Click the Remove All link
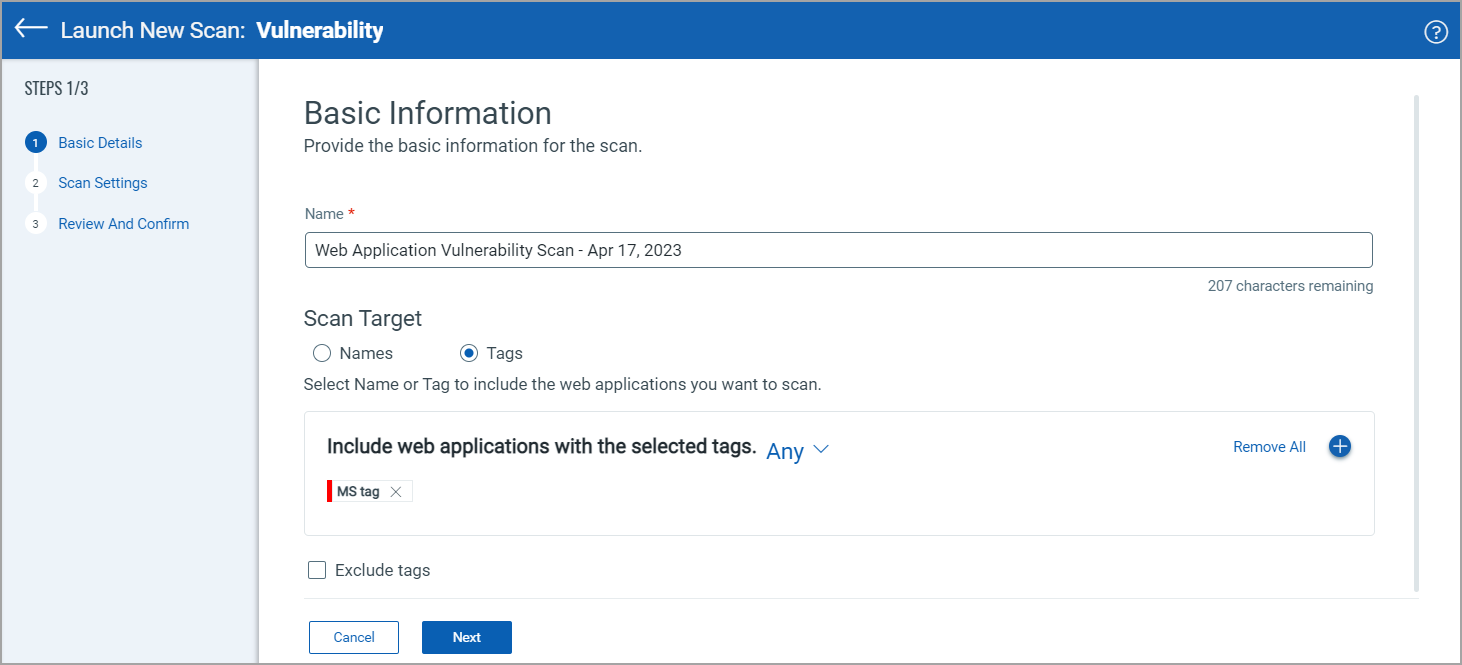The height and width of the screenshot is (665, 1462). point(1269,447)
